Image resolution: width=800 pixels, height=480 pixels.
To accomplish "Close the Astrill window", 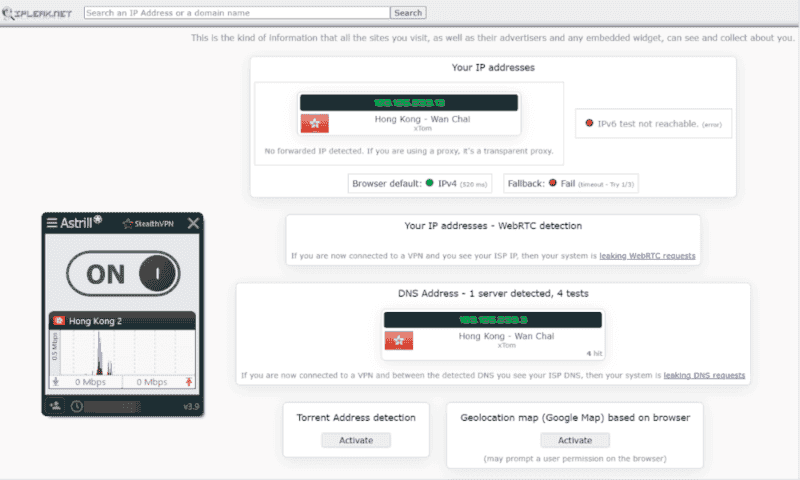I will (193, 223).
